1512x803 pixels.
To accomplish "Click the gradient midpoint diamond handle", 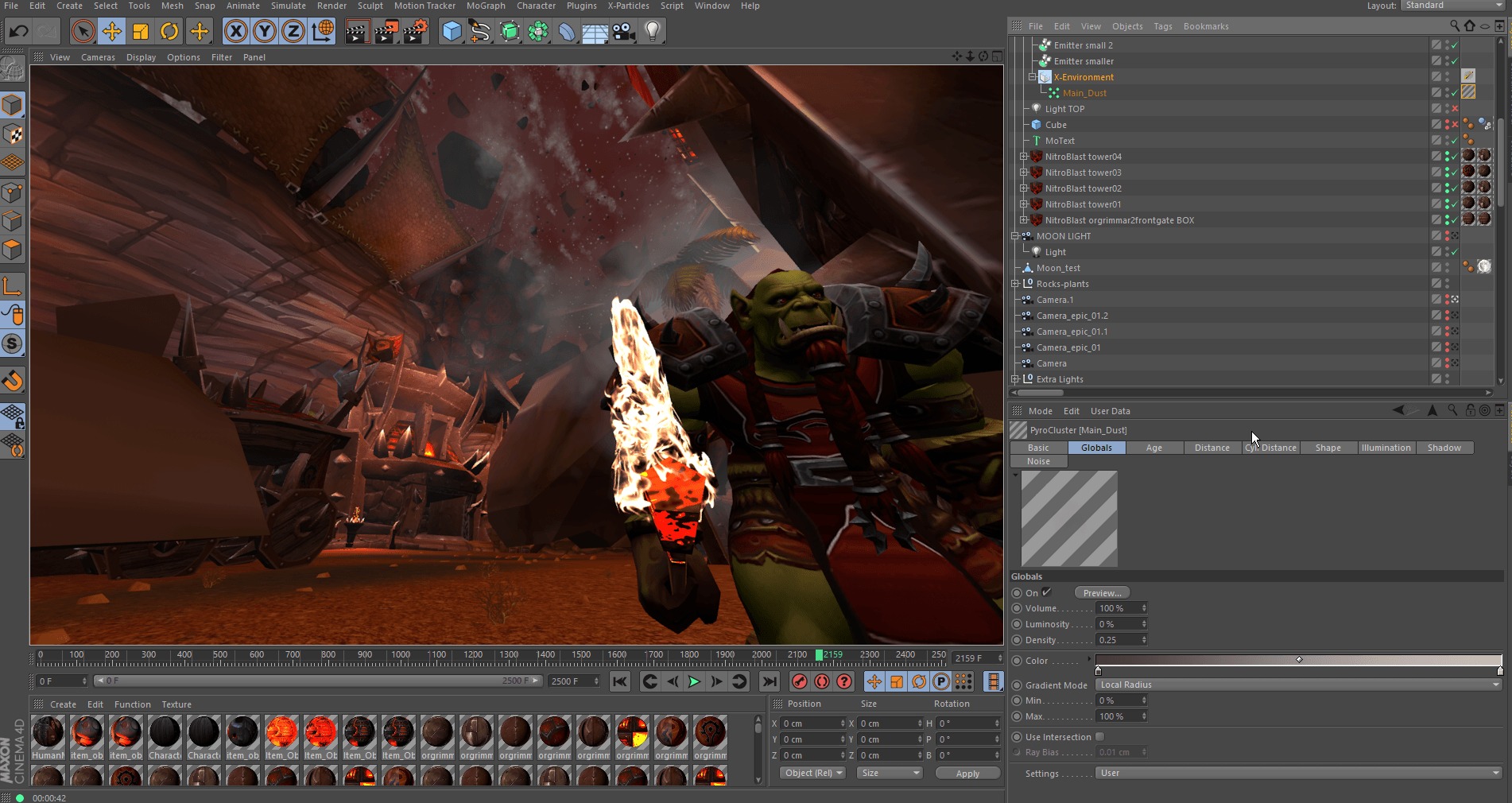I will coord(1299,659).
